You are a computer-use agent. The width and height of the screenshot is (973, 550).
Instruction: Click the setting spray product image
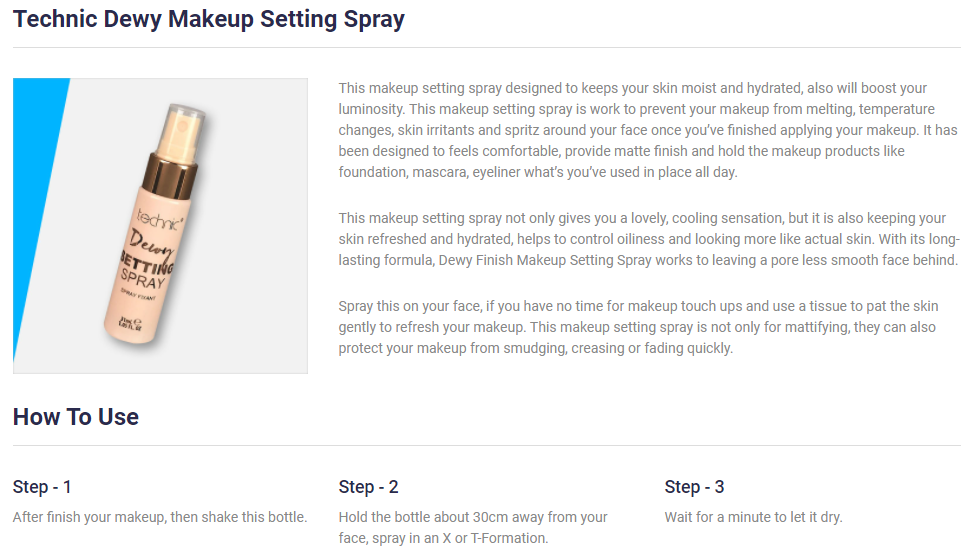[160, 225]
